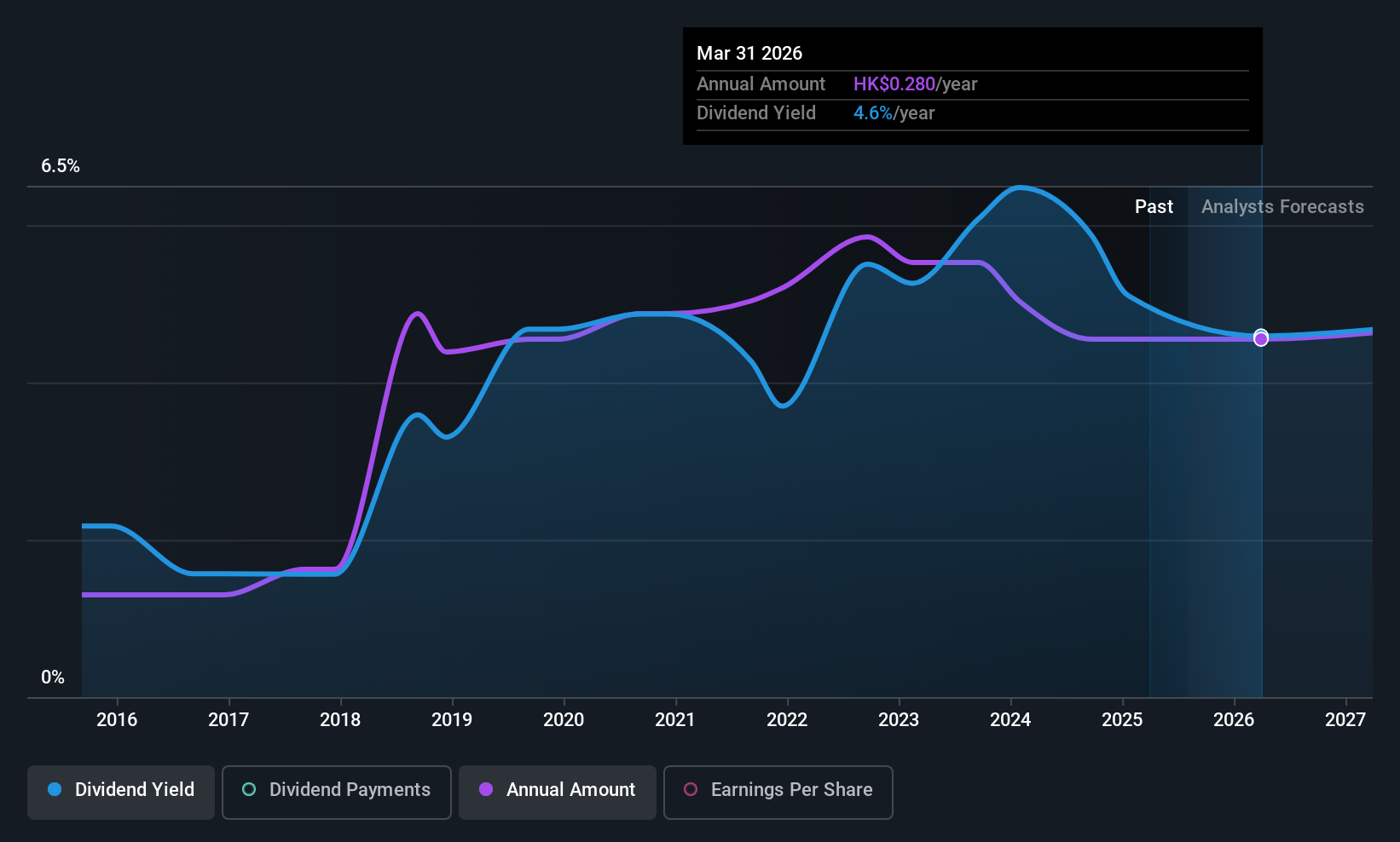Click the HK$0.280/year annual amount value

915,84
